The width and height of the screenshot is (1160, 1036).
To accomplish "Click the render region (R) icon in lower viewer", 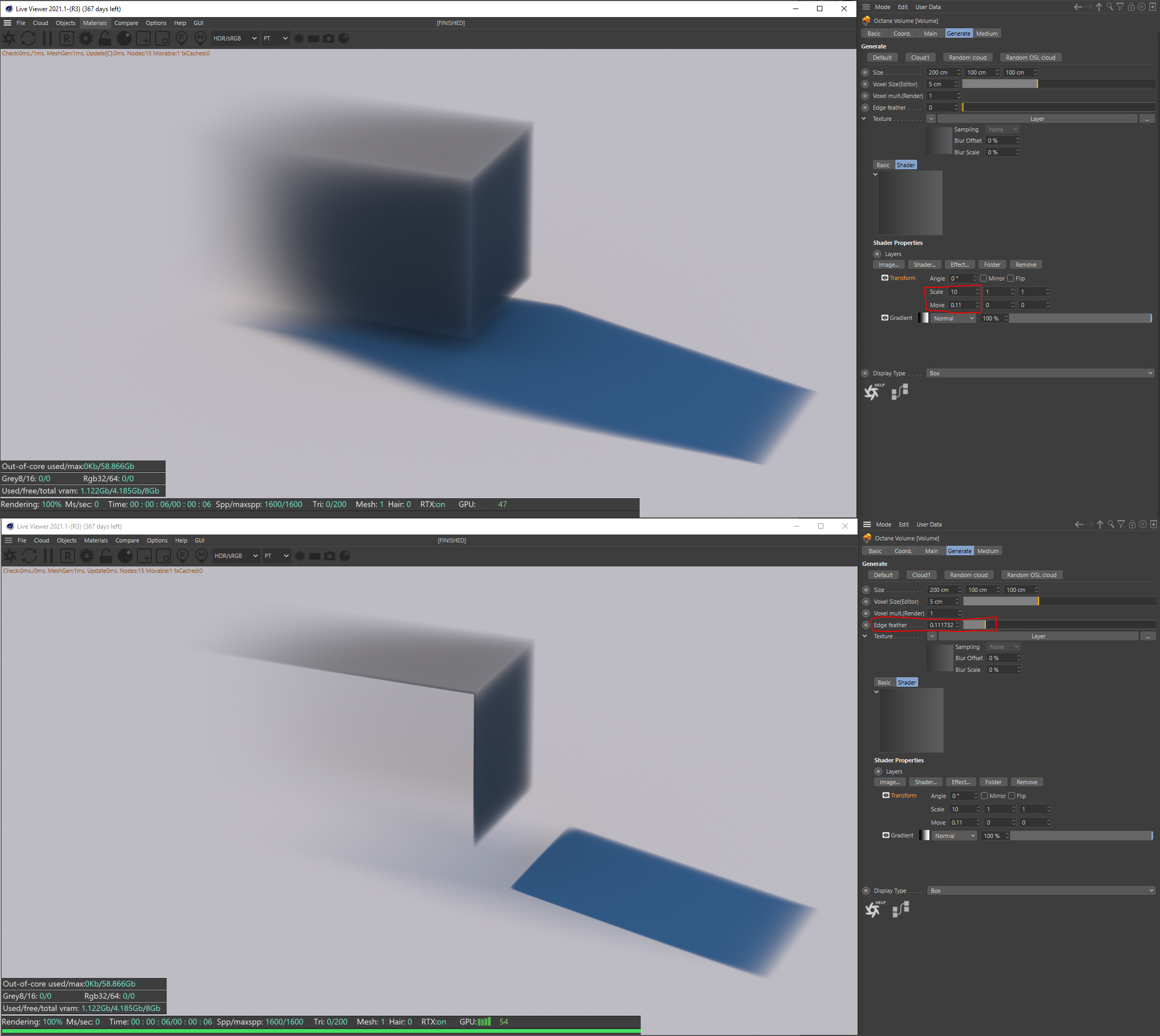I will pyautogui.click(x=67, y=556).
